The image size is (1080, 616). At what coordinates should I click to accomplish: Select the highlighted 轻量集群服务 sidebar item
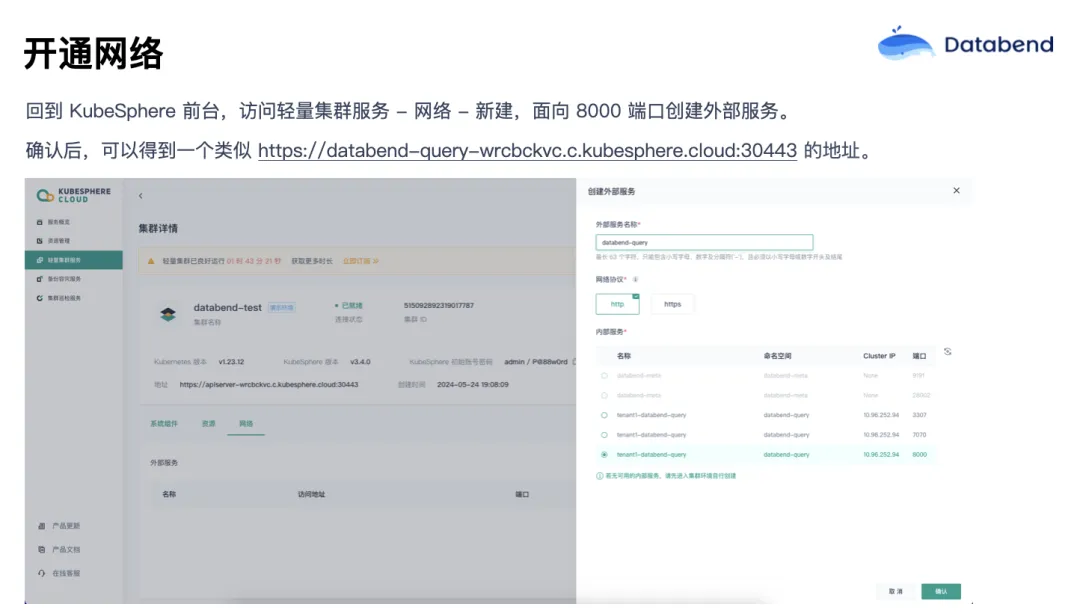74,260
